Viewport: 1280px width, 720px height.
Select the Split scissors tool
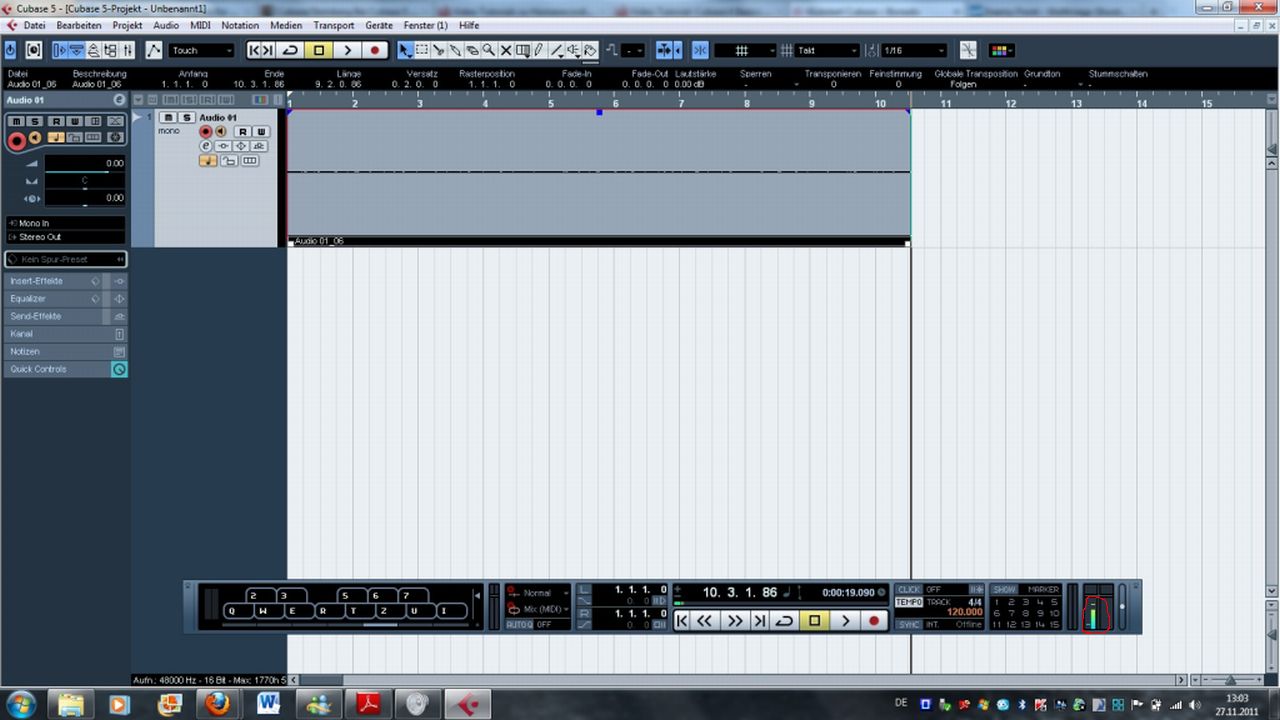(x=438, y=50)
